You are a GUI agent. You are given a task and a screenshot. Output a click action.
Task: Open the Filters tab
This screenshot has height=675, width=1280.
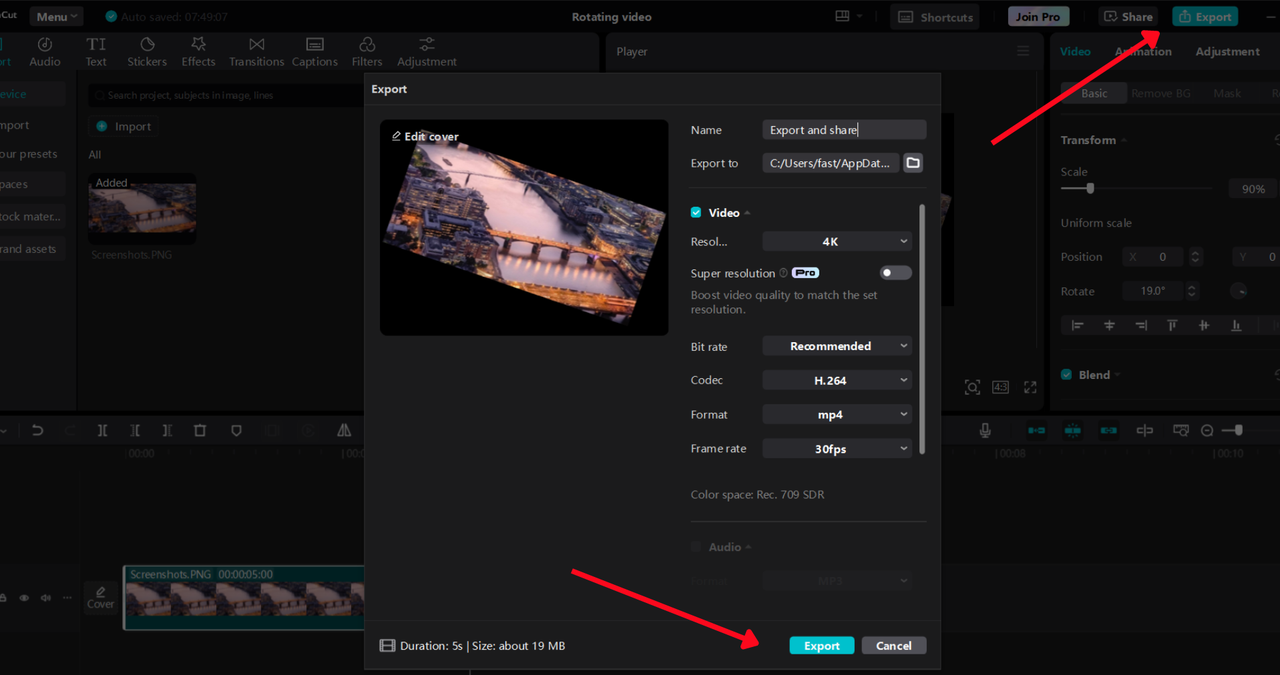[367, 52]
